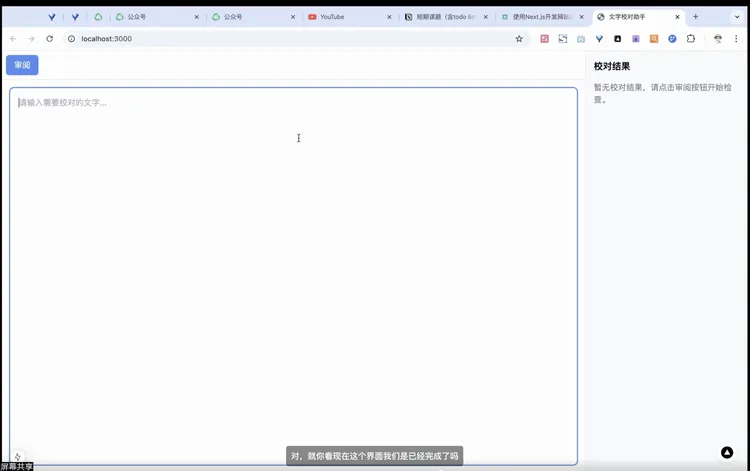Open the pink extension icon in the toolbar
750x471 pixels.
click(544, 39)
